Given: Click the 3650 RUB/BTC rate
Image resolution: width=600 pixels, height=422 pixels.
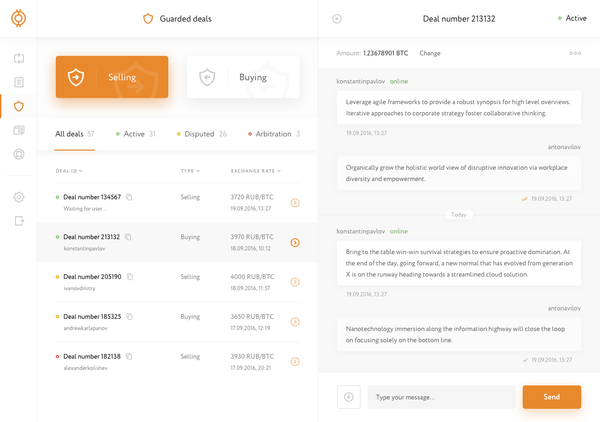Looking at the screenshot, I should click(252, 316).
